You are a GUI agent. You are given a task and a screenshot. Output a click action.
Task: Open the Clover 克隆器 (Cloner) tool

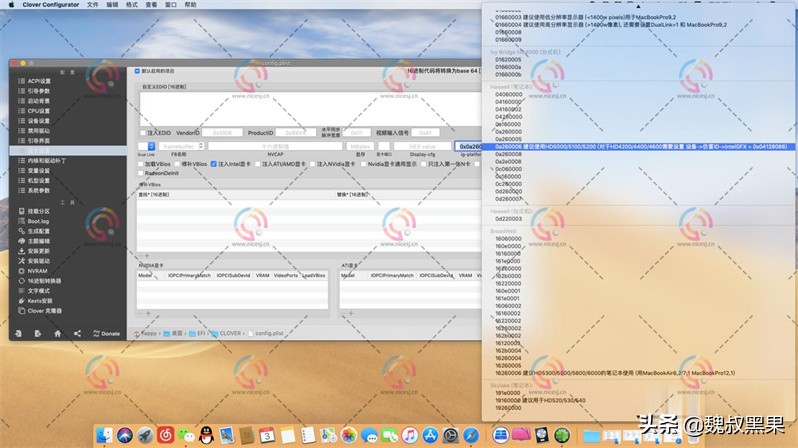pyautogui.click(x=40, y=311)
